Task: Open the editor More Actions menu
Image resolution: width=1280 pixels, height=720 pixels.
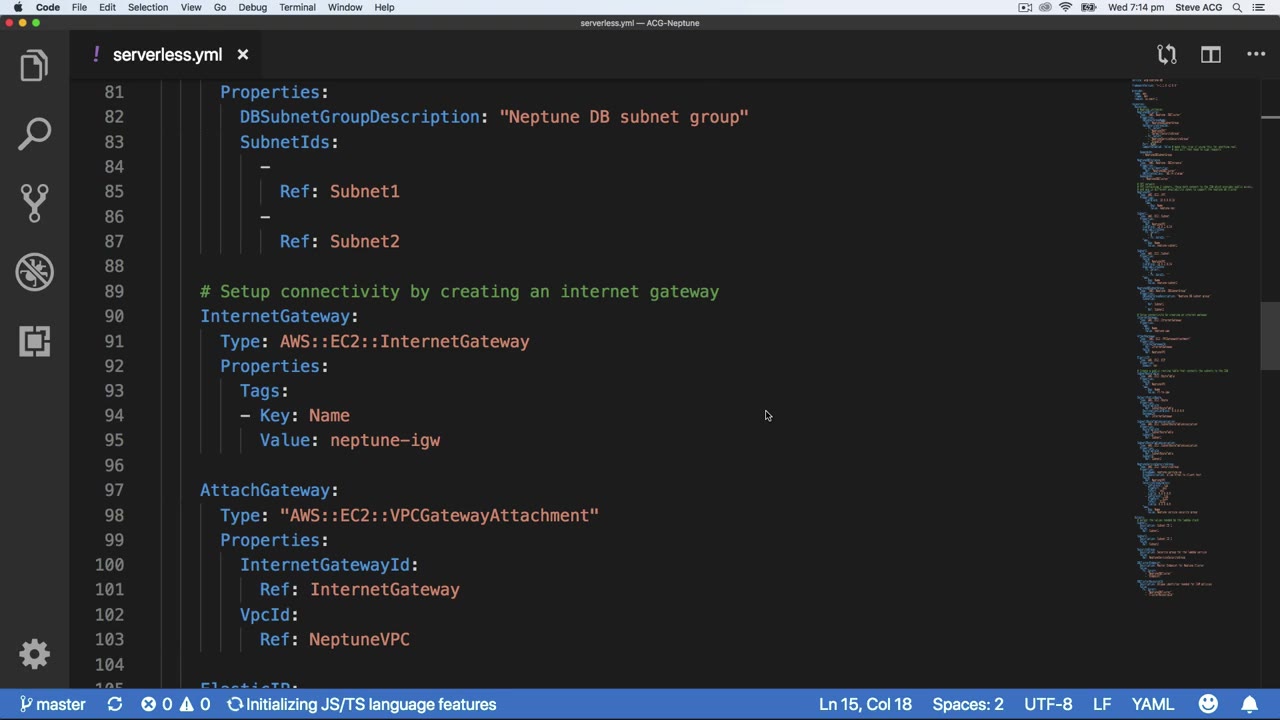Action: (1256, 55)
